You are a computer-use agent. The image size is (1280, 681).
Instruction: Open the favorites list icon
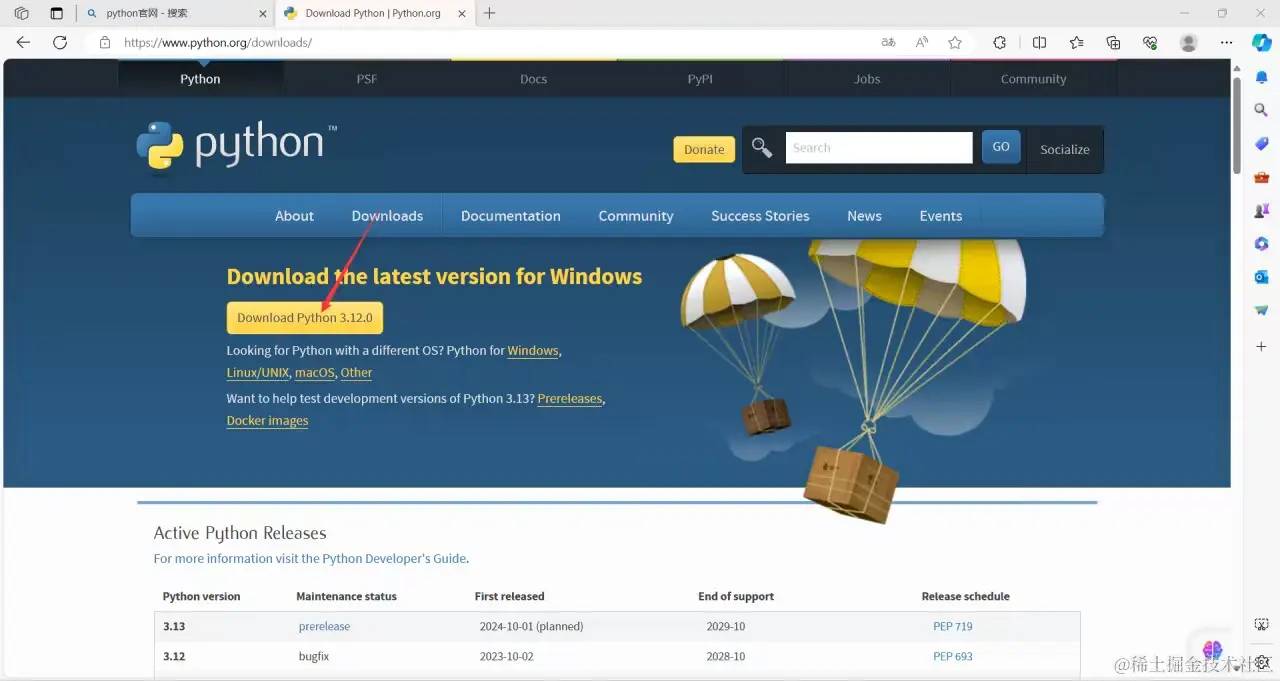(1076, 43)
